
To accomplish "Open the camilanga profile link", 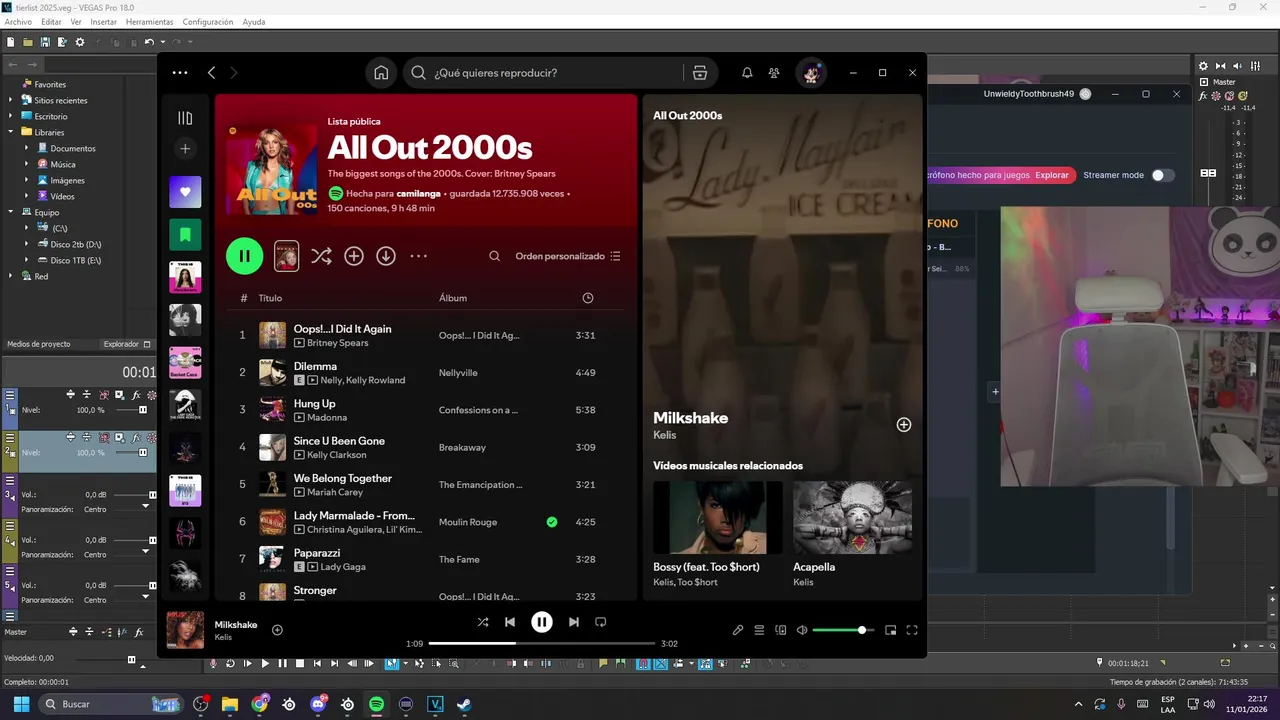I will pos(420,194).
